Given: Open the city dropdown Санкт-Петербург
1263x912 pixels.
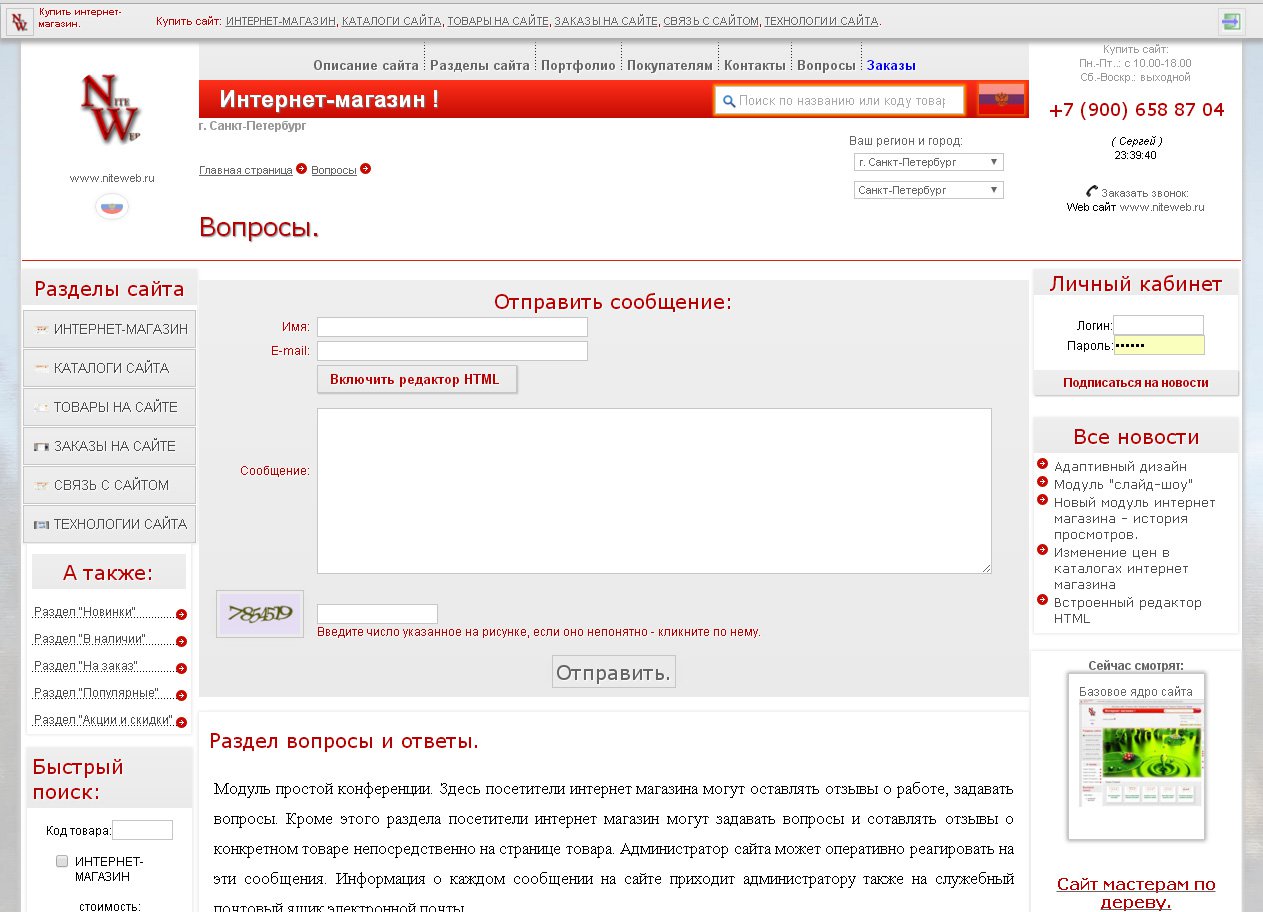Looking at the screenshot, I should point(929,190).
